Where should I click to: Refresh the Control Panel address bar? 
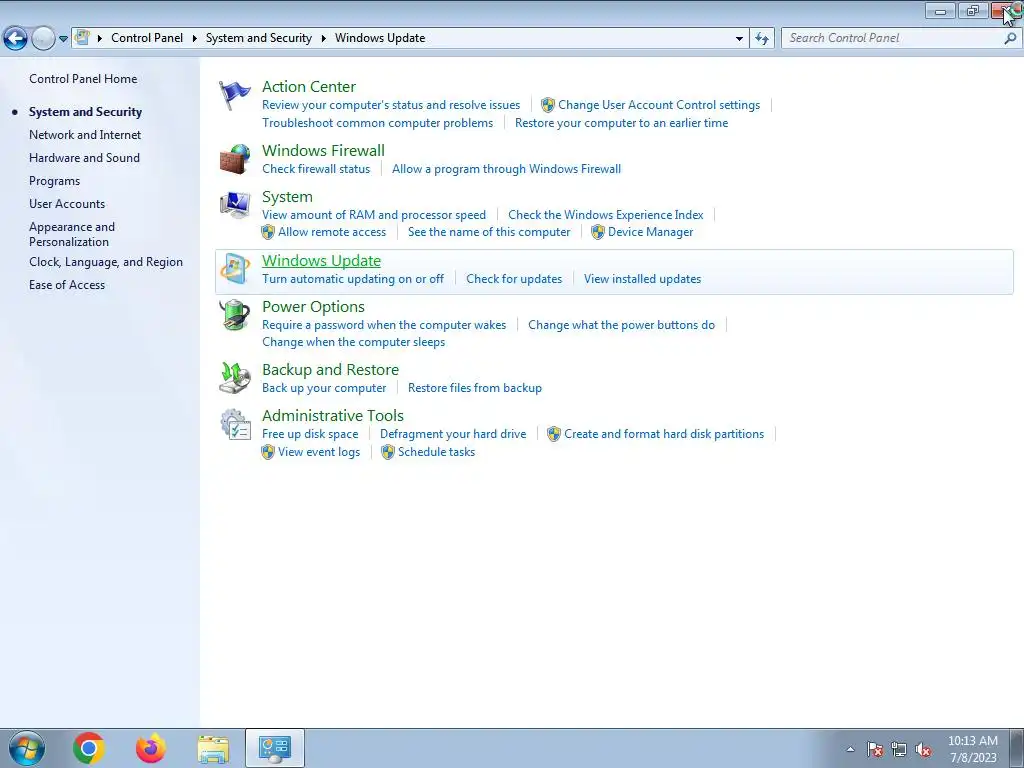762,39
